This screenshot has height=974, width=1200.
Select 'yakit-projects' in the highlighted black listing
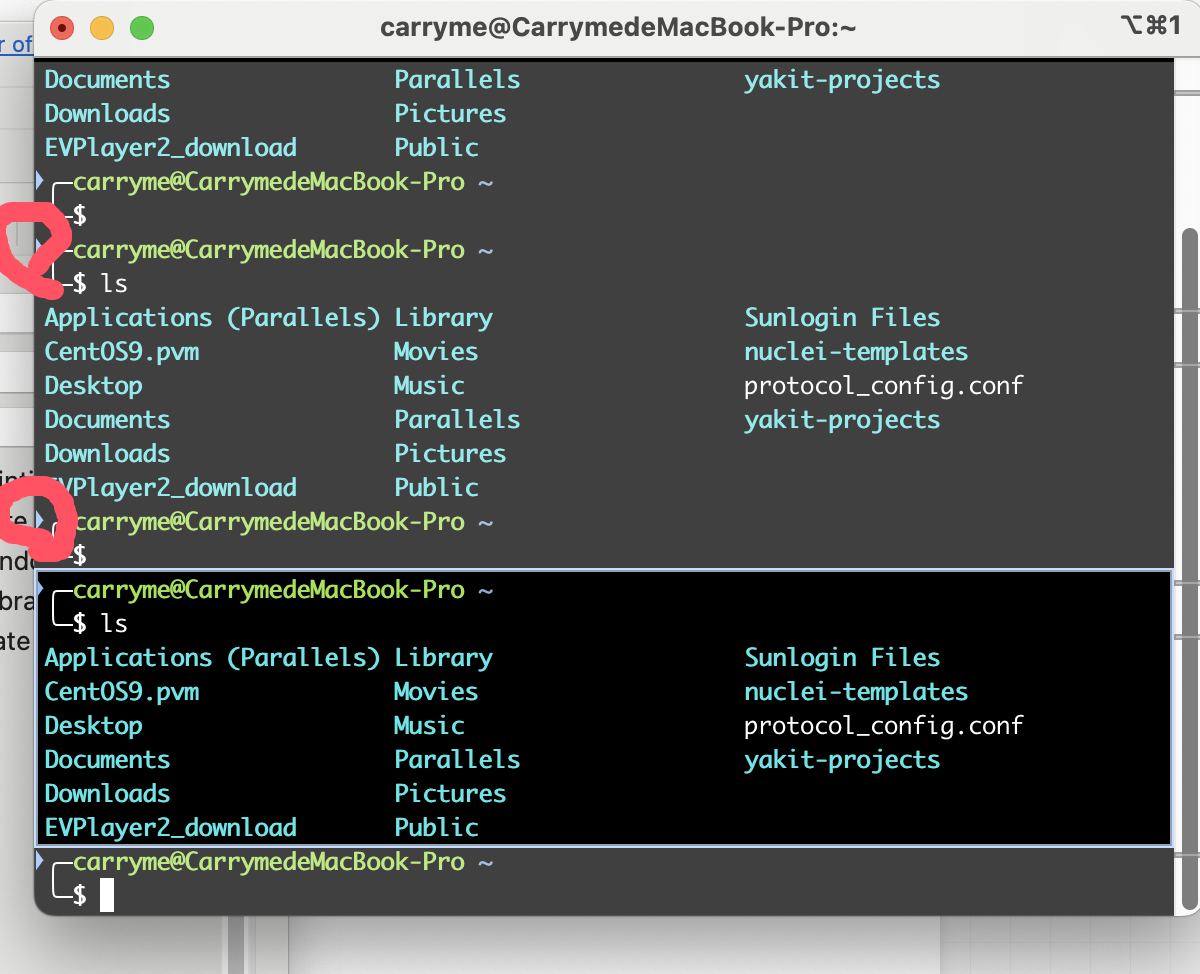842,760
